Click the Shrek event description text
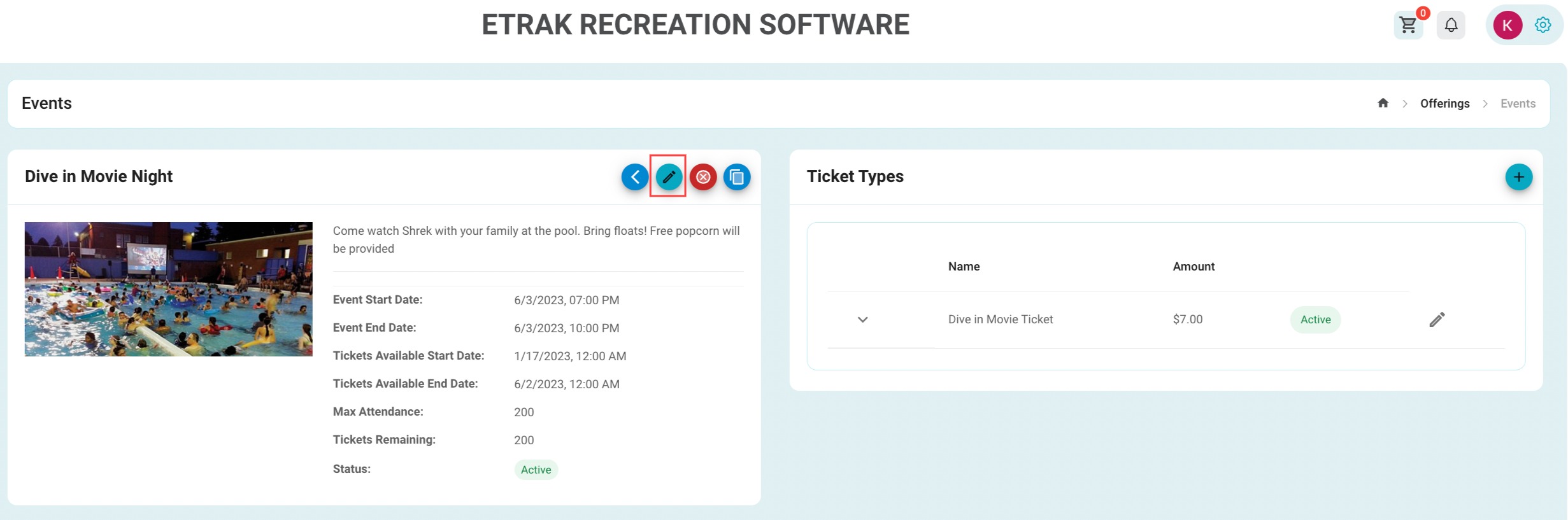1568x520 pixels. (x=536, y=239)
